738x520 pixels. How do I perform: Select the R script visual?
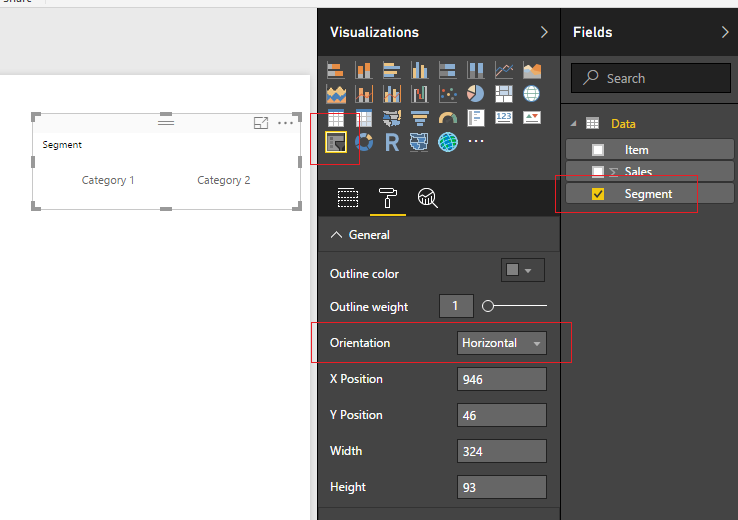(392, 142)
